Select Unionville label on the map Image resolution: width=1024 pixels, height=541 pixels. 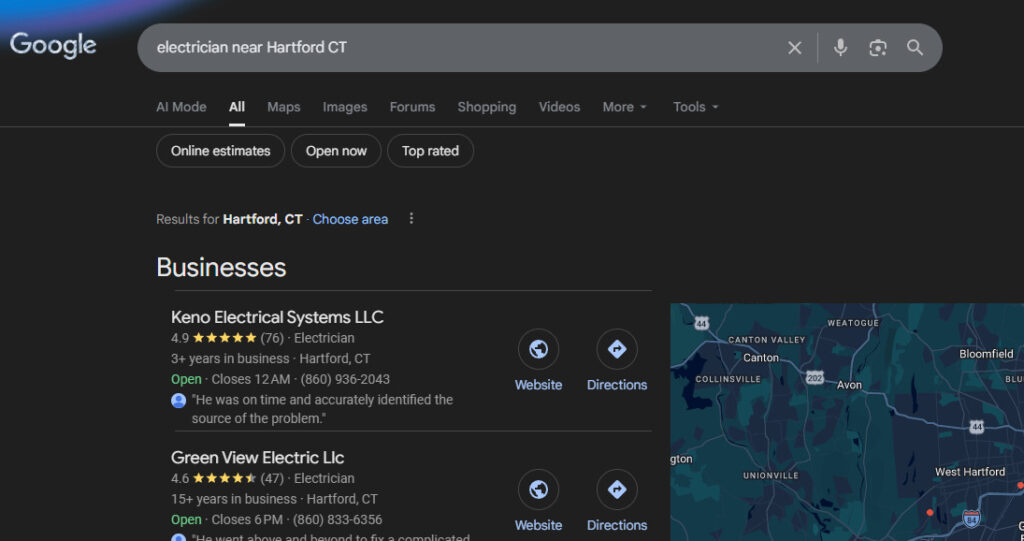click(771, 476)
